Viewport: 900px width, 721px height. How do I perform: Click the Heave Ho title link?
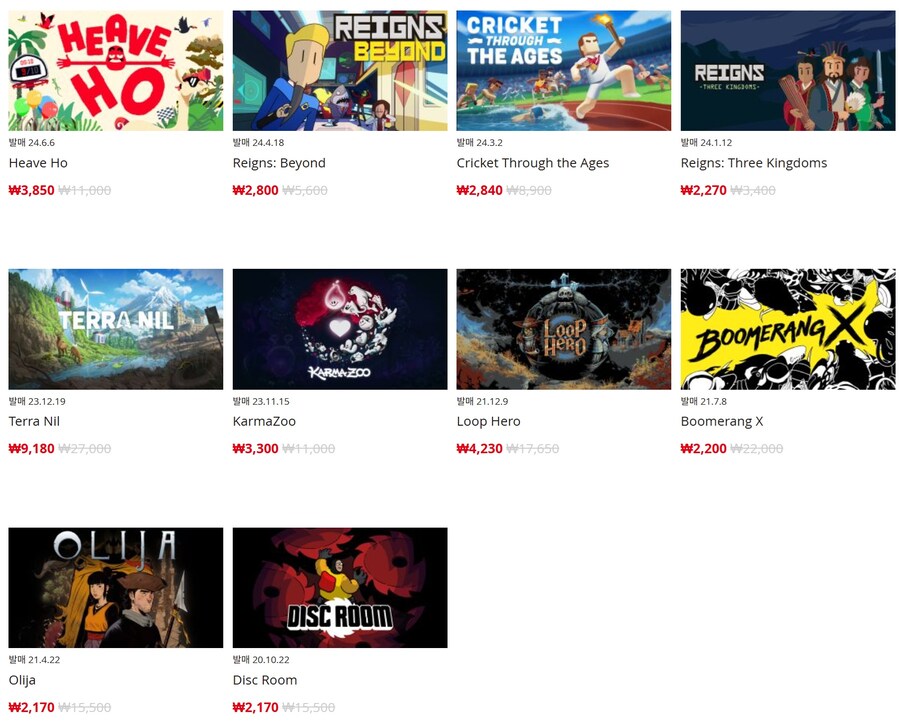[38, 163]
